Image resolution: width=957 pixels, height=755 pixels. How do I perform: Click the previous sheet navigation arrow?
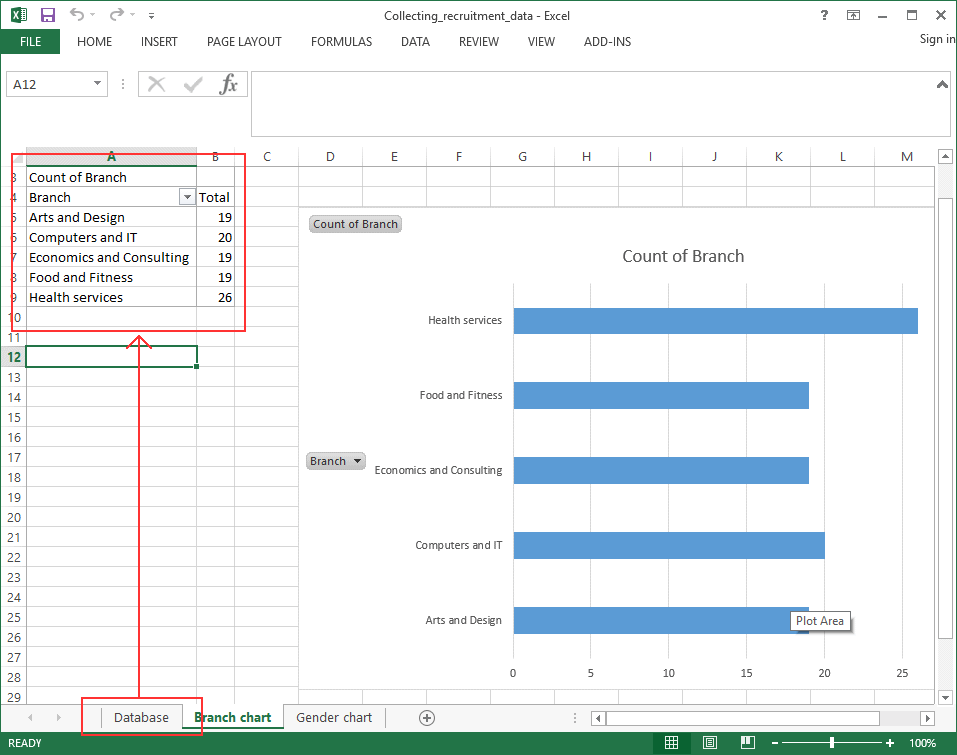click(x=30, y=717)
